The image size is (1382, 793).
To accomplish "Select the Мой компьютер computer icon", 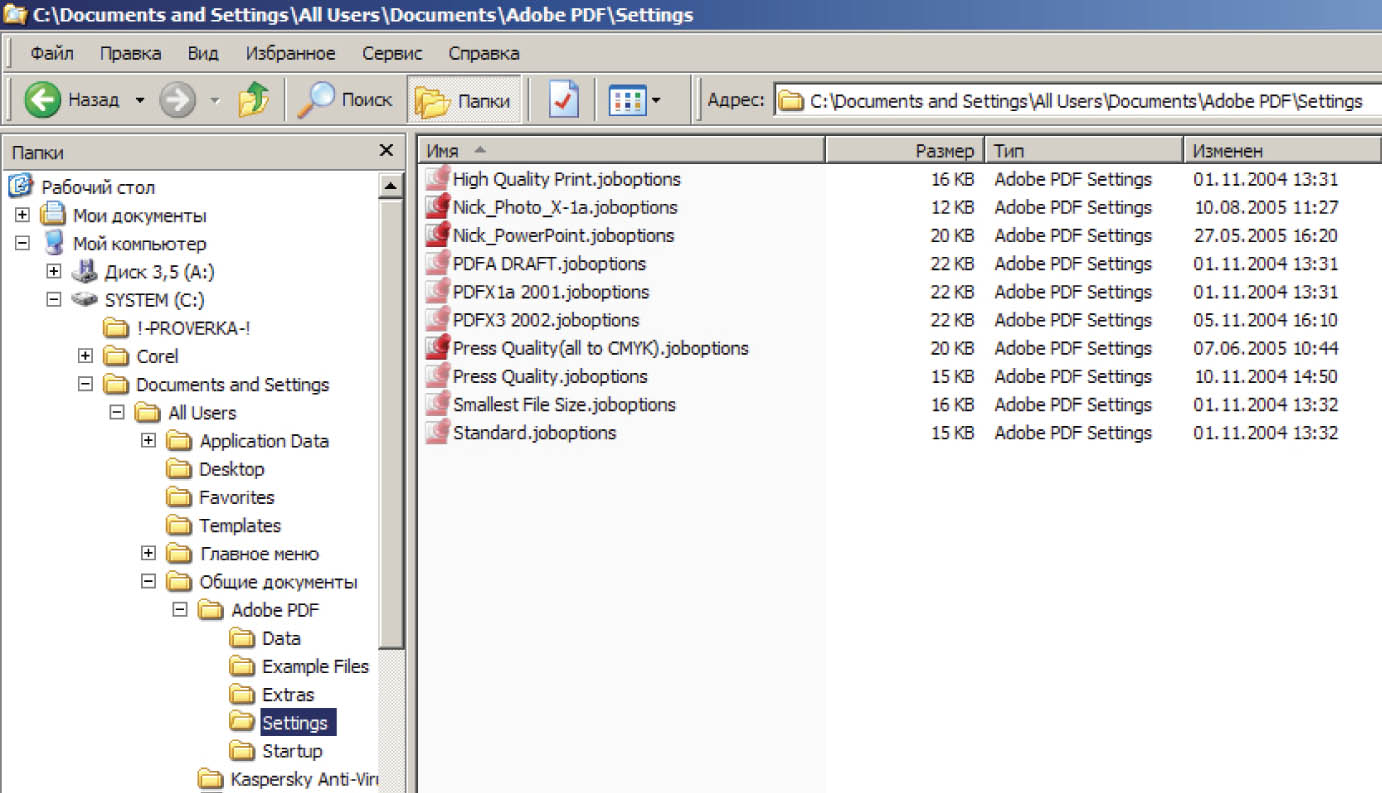I will [x=53, y=243].
